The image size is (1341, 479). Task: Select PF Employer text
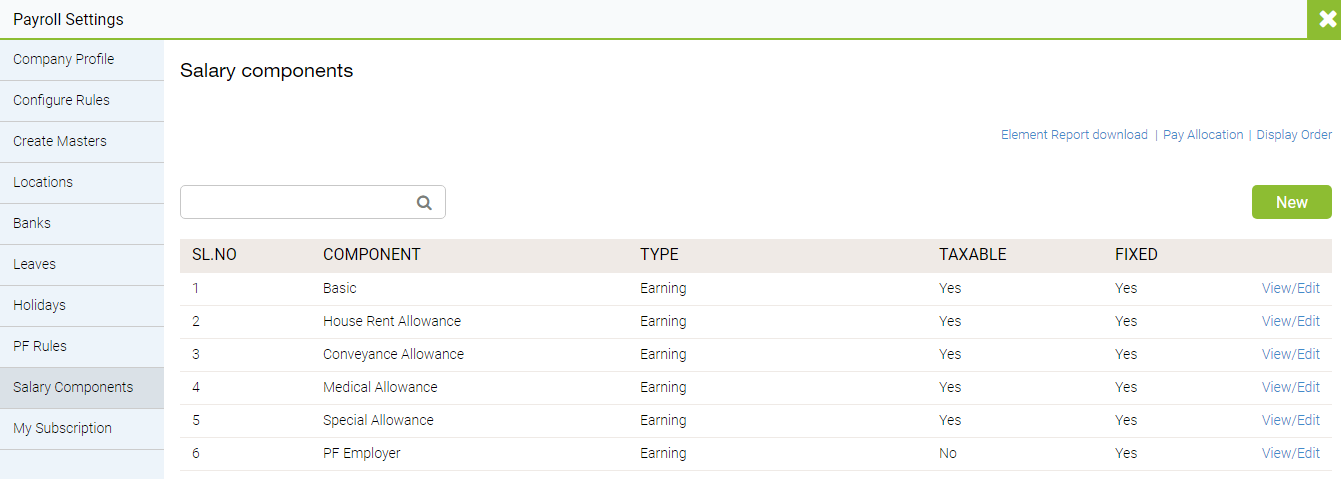pyautogui.click(x=362, y=453)
